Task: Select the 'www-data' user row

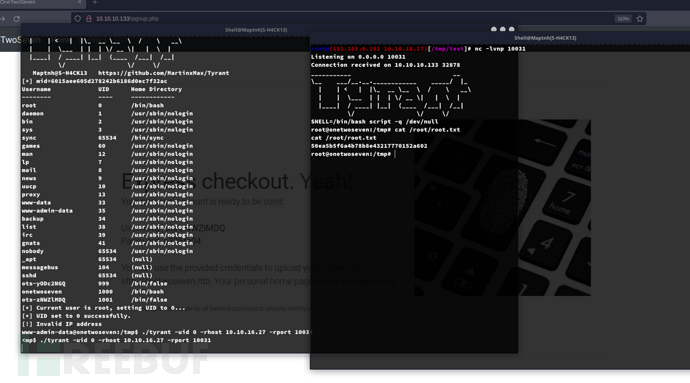Action: (107, 203)
